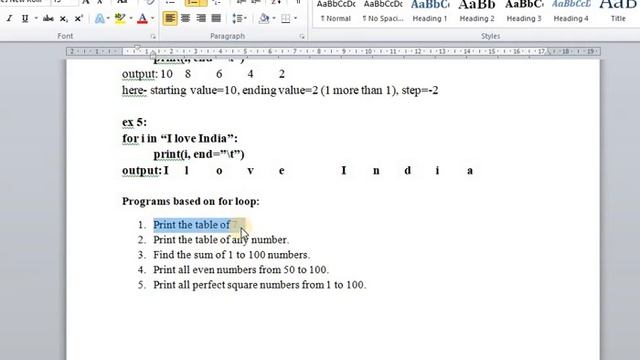Toggle underline formatting
Image resolution: width=640 pixels, height=360 pixels.
25,18
